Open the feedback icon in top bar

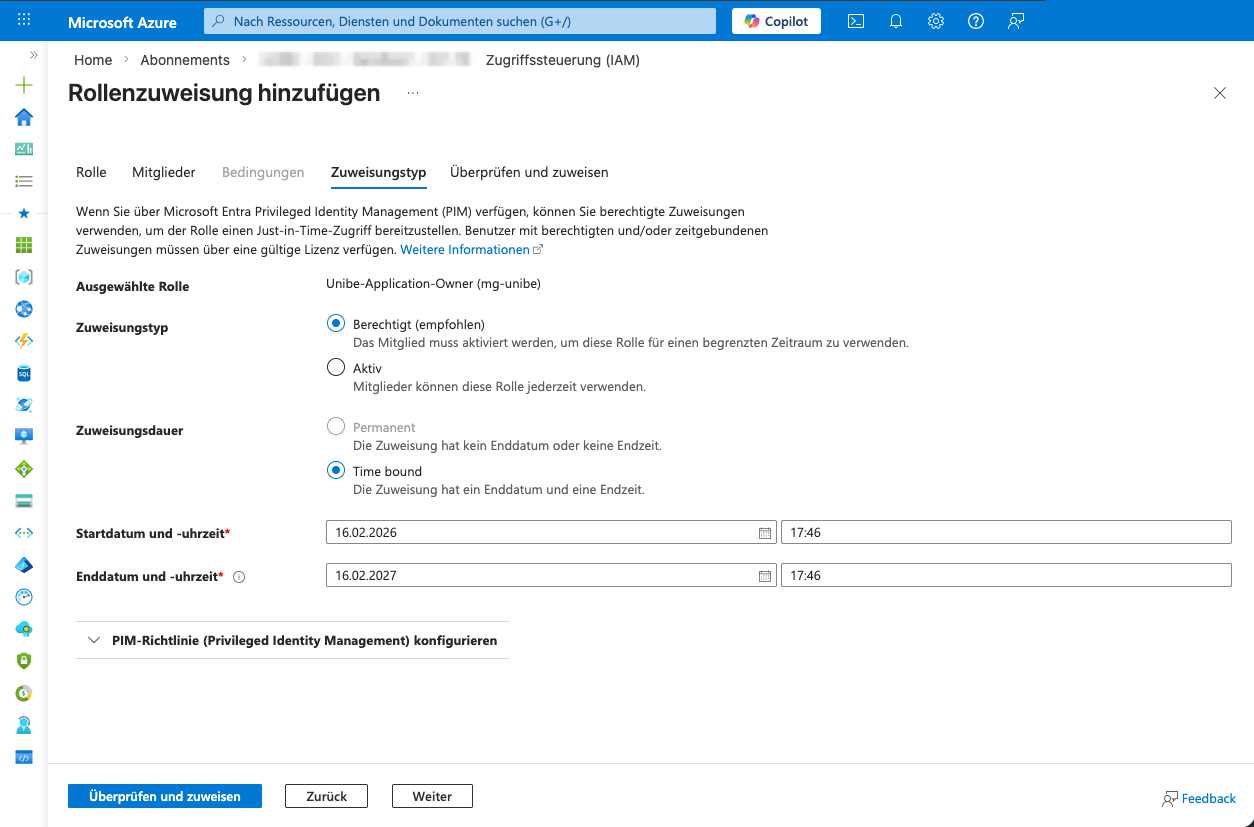(1016, 21)
